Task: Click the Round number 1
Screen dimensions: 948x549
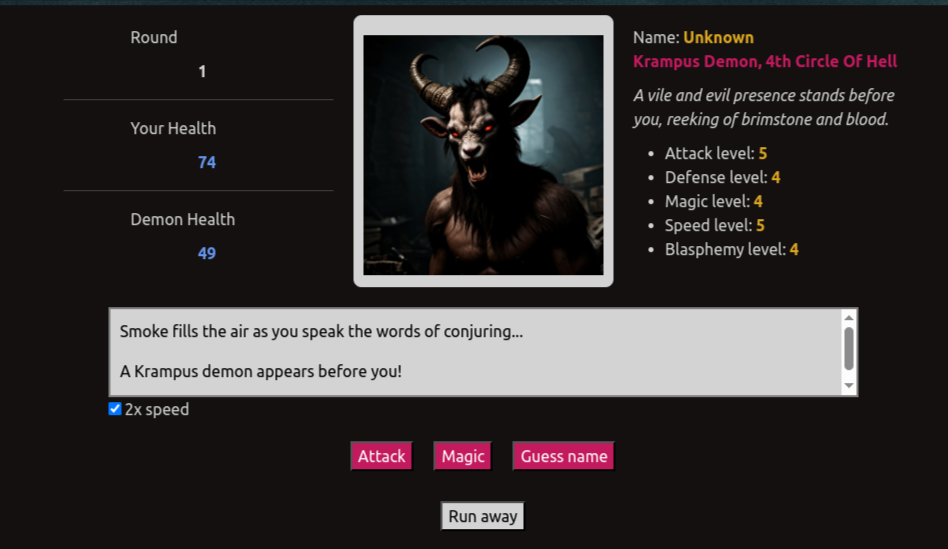Action: 203,71
